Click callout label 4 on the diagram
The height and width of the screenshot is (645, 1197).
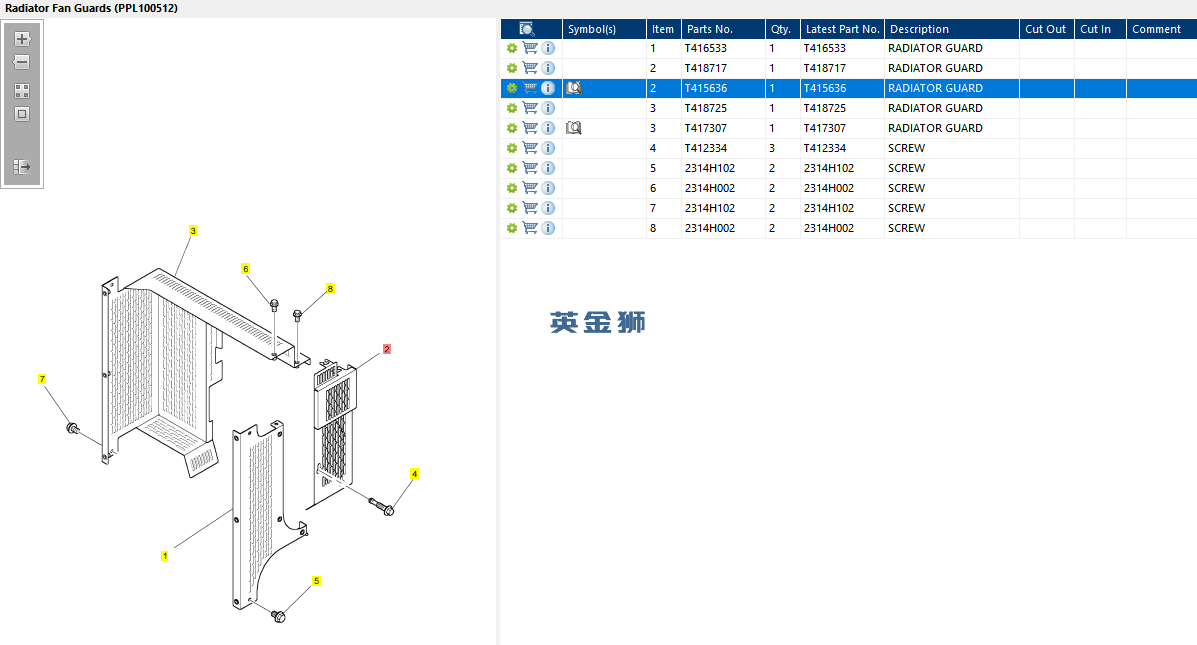(x=414, y=473)
